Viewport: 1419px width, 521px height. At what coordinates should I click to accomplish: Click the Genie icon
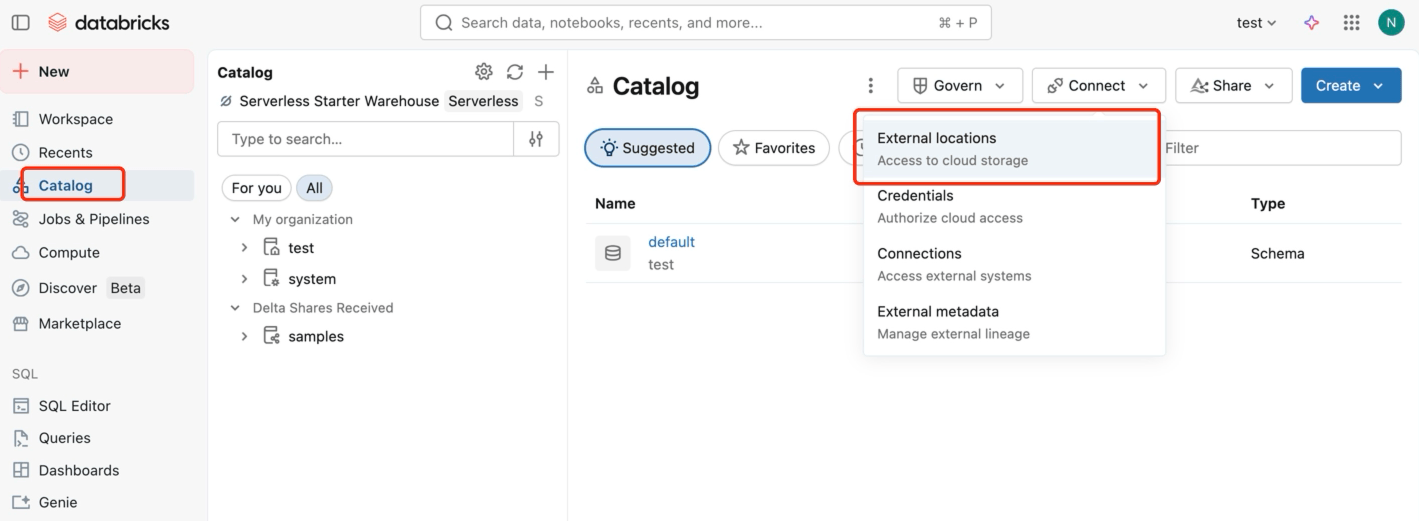(20, 502)
